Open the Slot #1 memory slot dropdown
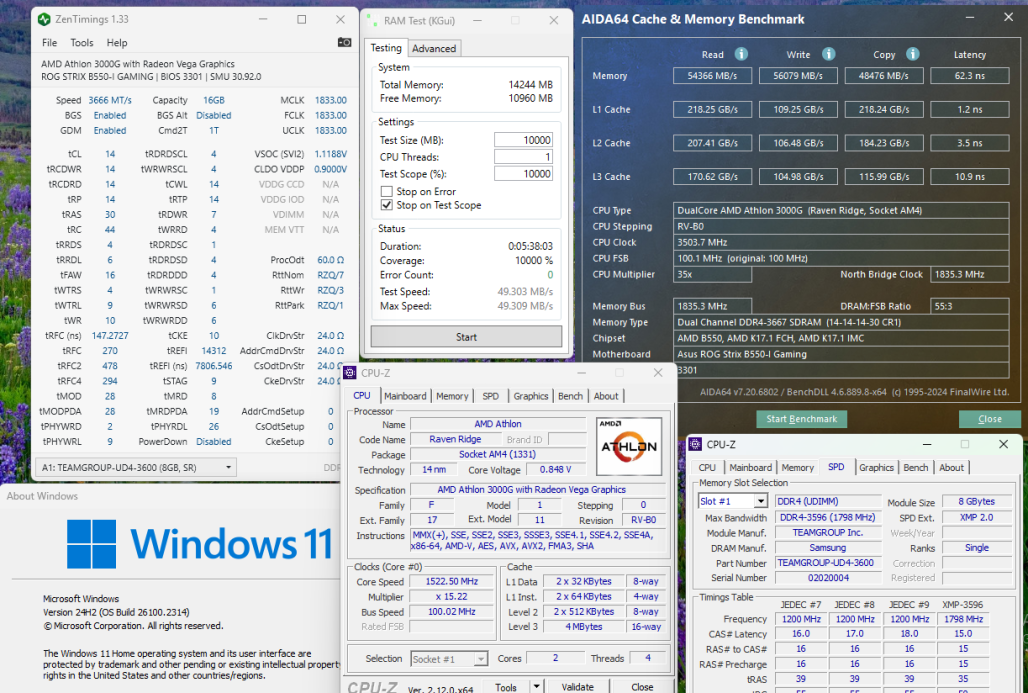This screenshot has width=1028, height=693. point(760,502)
